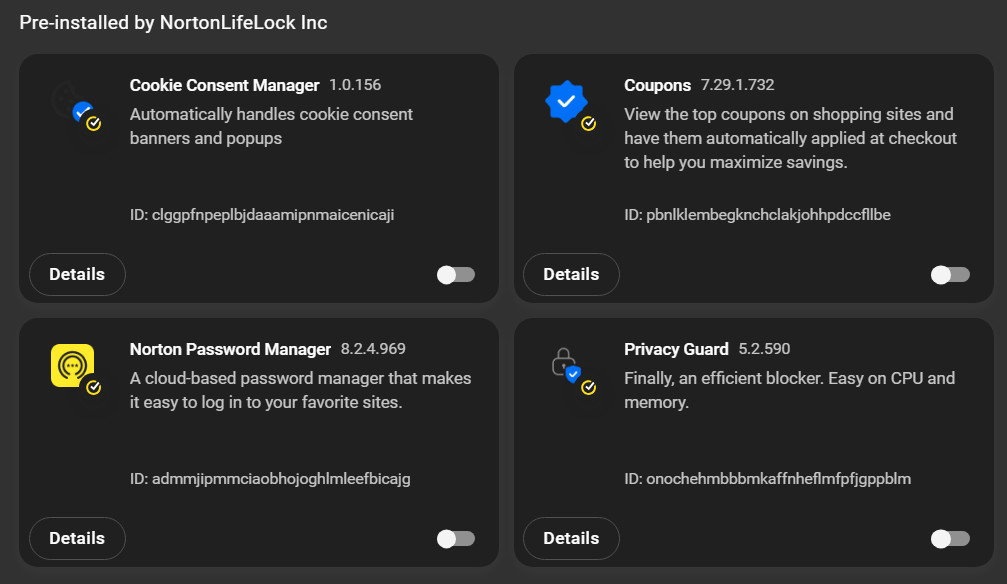Click the Privacy Guard extension name
This screenshot has height=584, width=1007.
(x=676, y=349)
